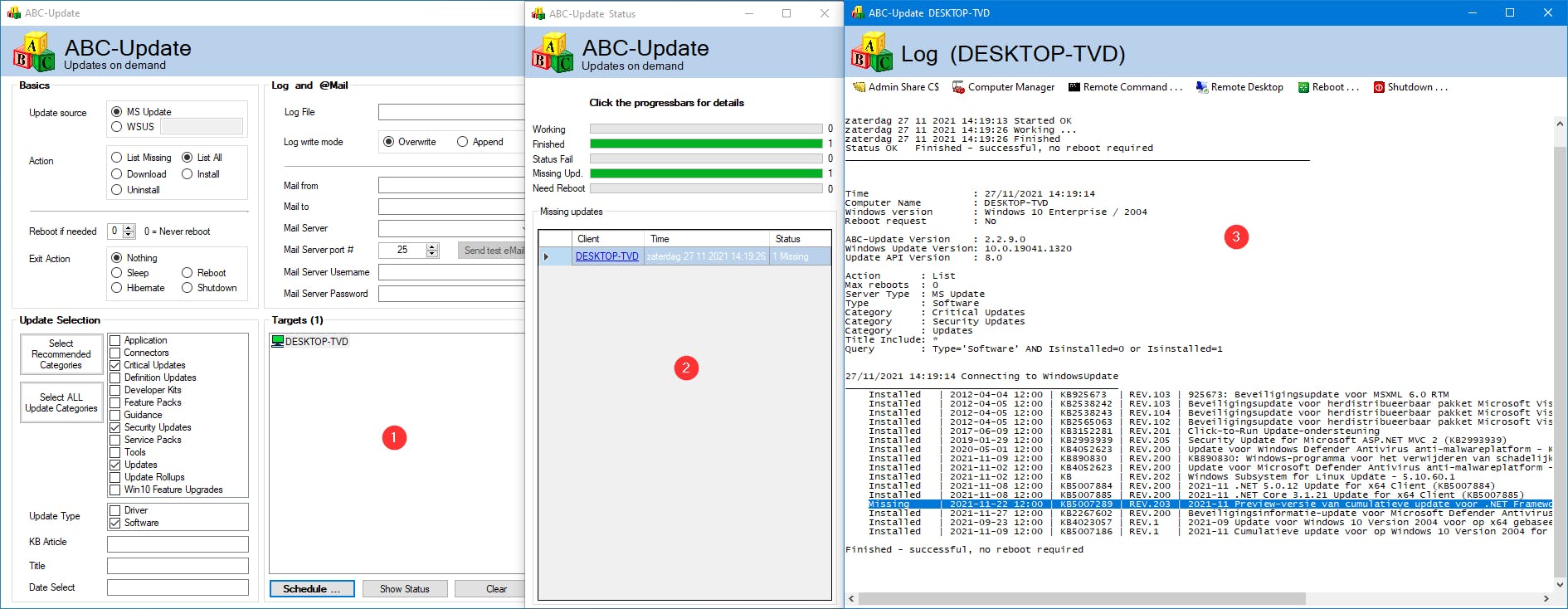Click ABC-Update Status window title icon
Image resolution: width=1568 pixels, height=609 pixels.
click(x=538, y=13)
